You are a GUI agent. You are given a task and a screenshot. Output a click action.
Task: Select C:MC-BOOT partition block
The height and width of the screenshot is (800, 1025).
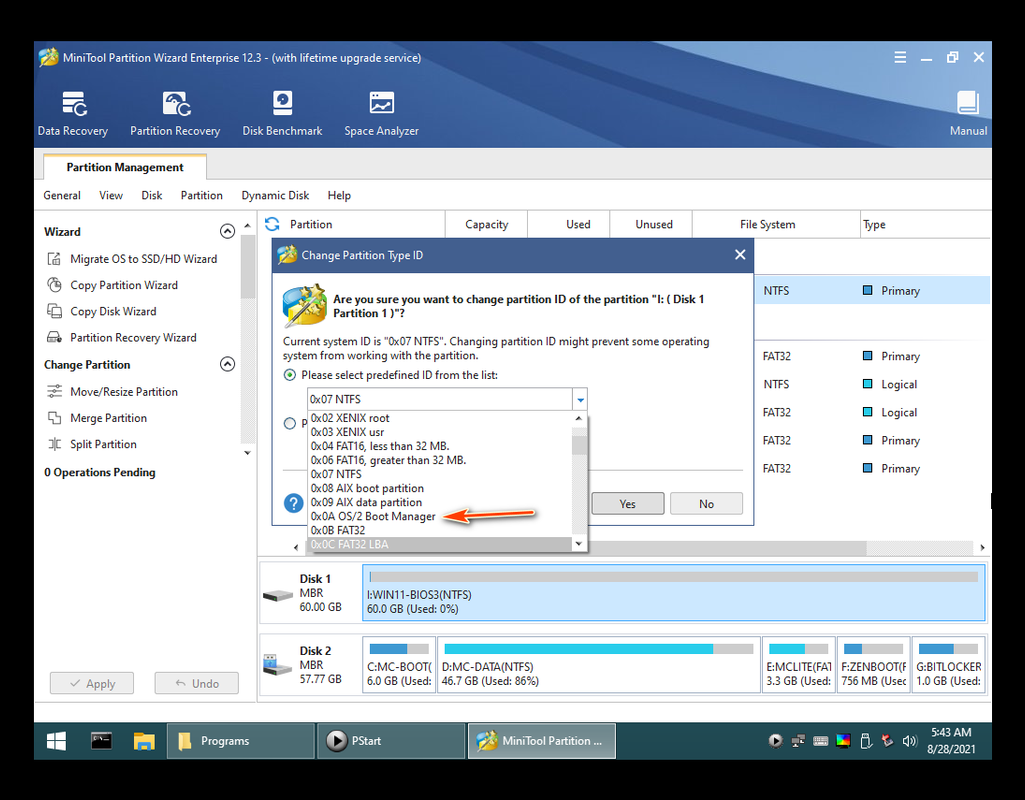coord(399,665)
